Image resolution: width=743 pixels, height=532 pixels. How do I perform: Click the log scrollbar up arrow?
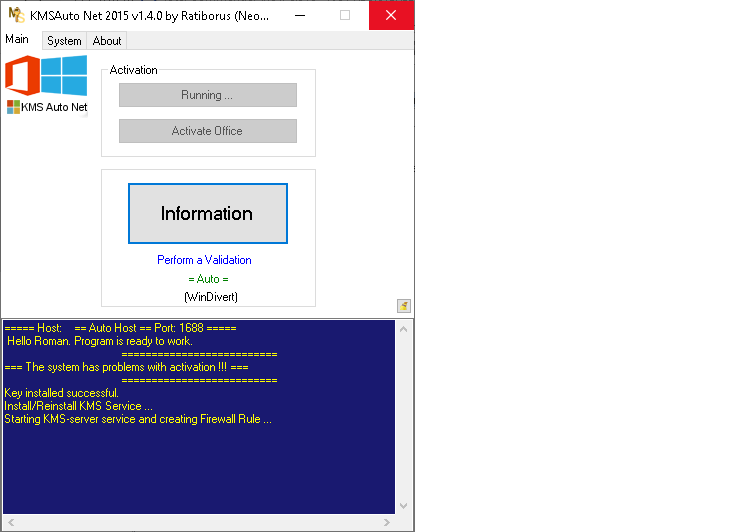pyautogui.click(x=404, y=329)
